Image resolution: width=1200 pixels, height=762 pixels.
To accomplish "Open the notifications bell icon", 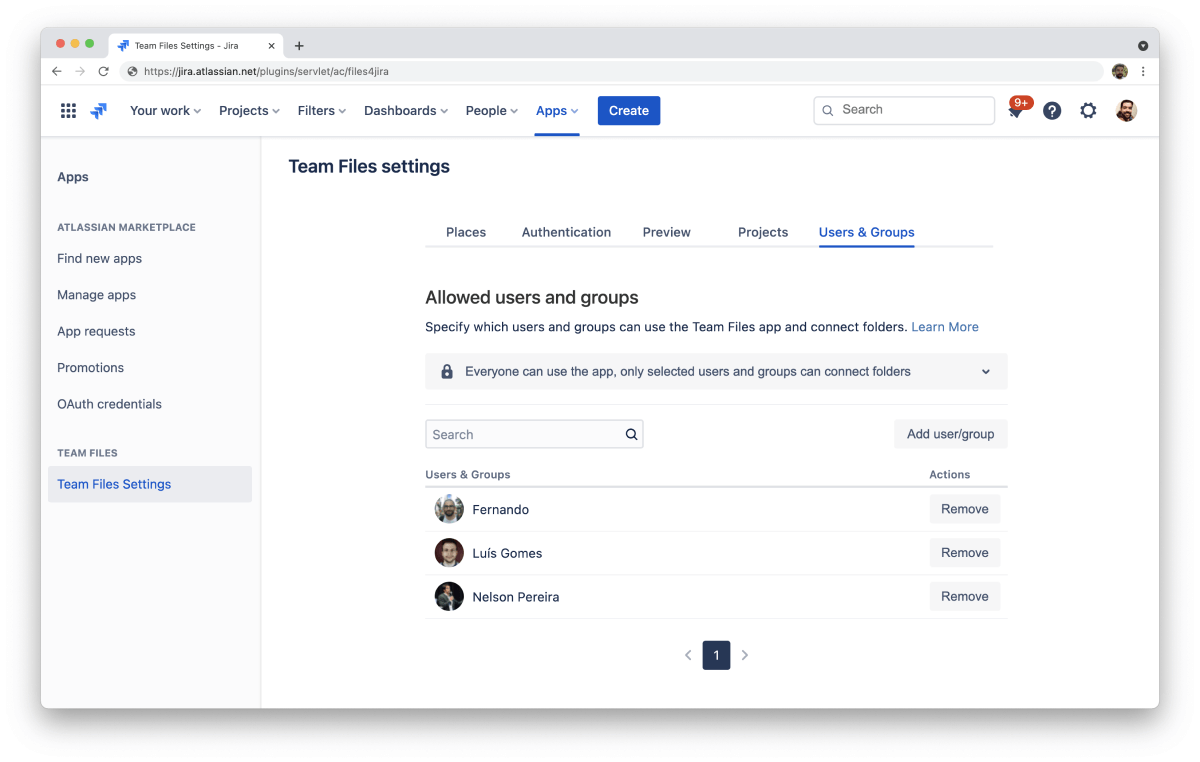I will [1016, 110].
